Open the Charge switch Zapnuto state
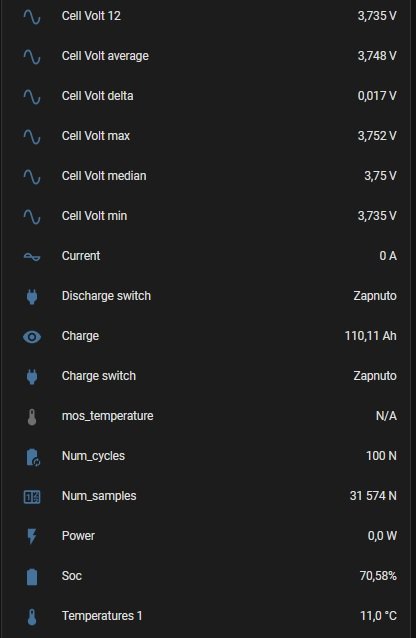The height and width of the screenshot is (638, 416). pyautogui.click(x=375, y=376)
